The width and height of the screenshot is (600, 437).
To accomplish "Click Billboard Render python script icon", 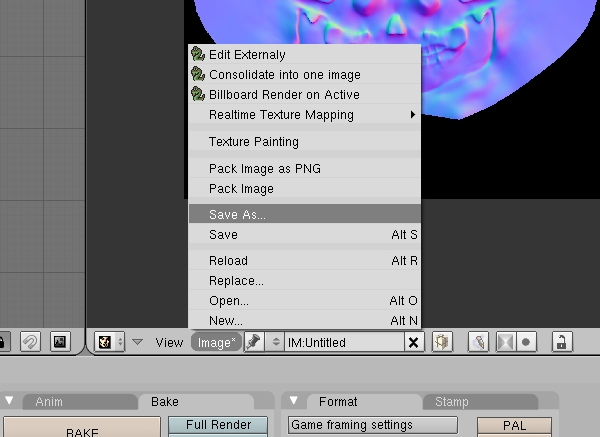I will click(x=198, y=94).
